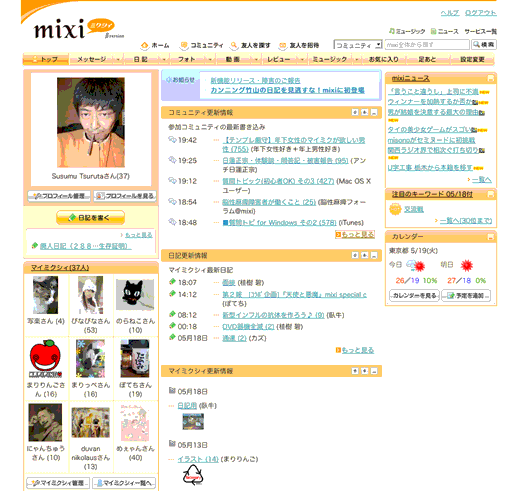Click the HOT keyword sun icon
Image resolution: width=518 pixels, height=491 pixels.
pyautogui.click(x=395, y=209)
